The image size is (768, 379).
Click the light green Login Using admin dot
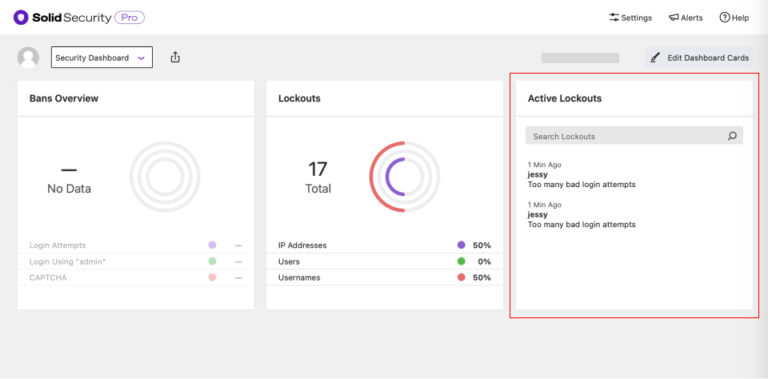click(x=212, y=261)
